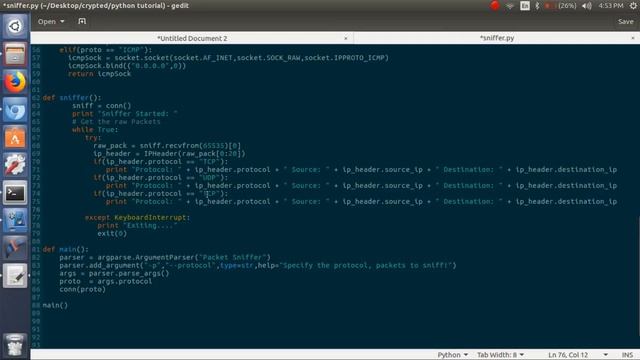Open the Tab Width 8 dropdown
This screenshot has width=640, height=360.
click(x=500, y=355)
